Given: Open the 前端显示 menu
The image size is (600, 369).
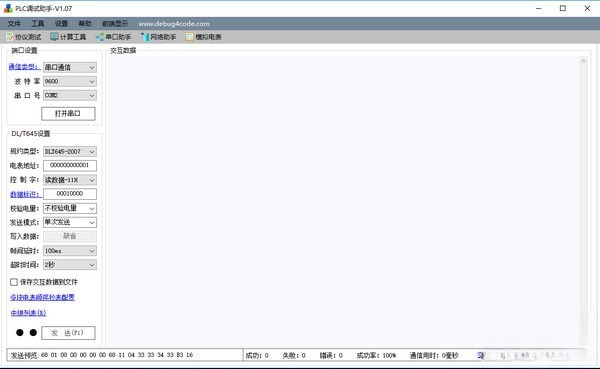Looking at the screenshot, I should coord(115,24).
